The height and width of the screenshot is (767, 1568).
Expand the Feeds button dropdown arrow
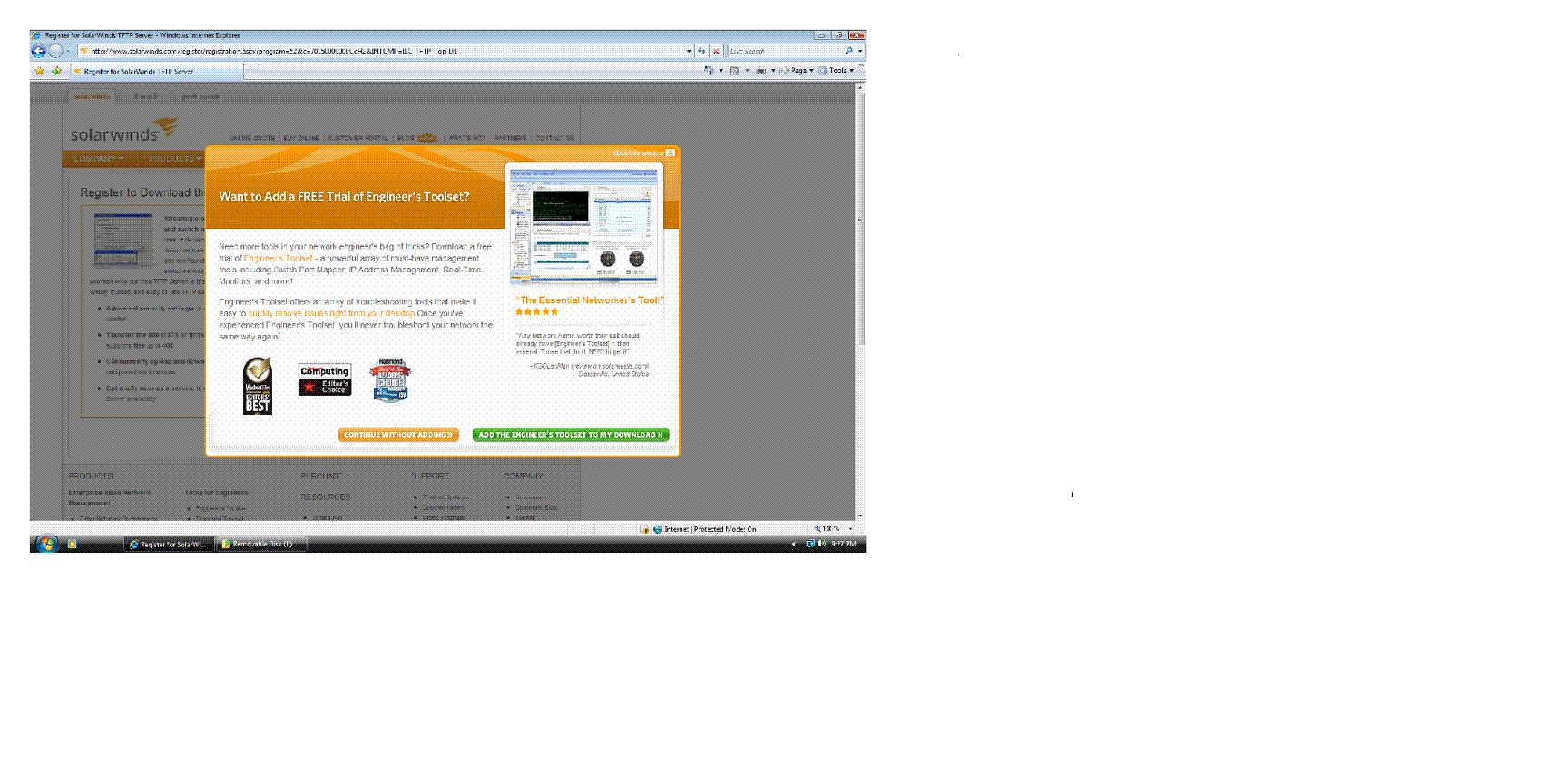click(747, 70)
